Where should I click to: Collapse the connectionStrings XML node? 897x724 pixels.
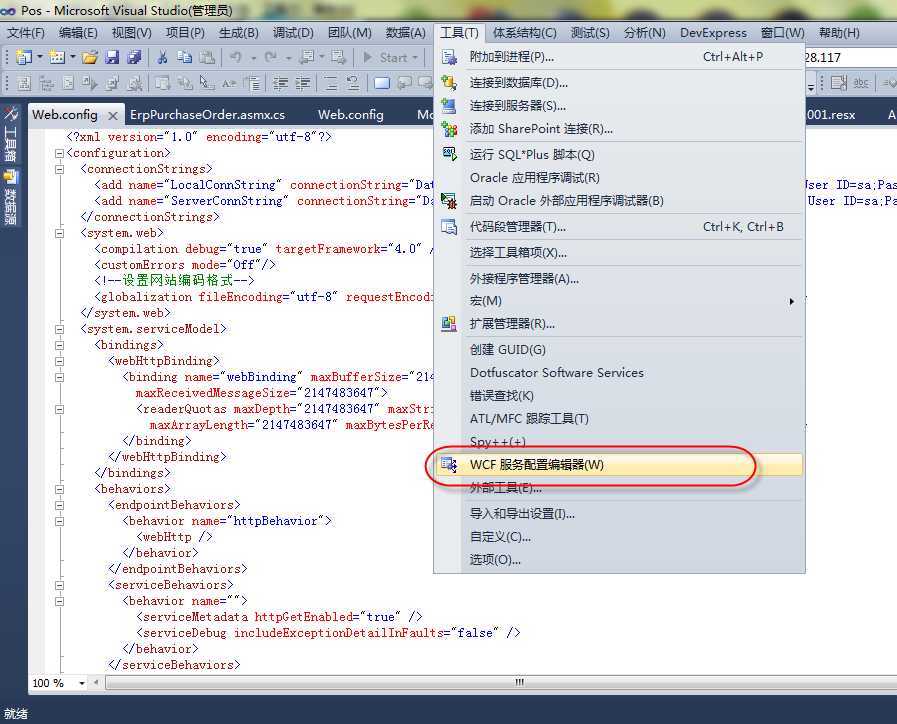coord(59,169)
